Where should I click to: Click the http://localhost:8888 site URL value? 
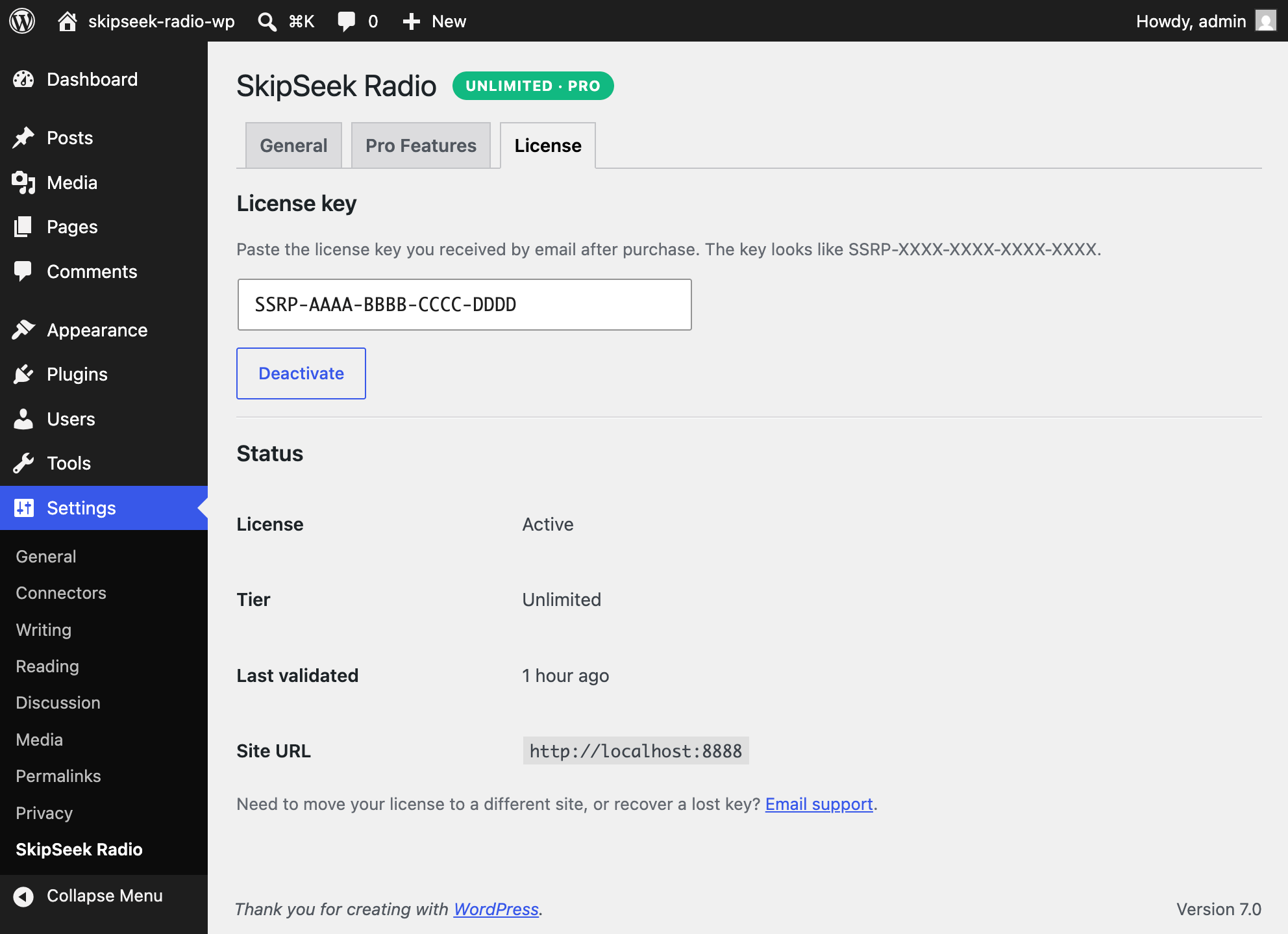coord(636,751)
